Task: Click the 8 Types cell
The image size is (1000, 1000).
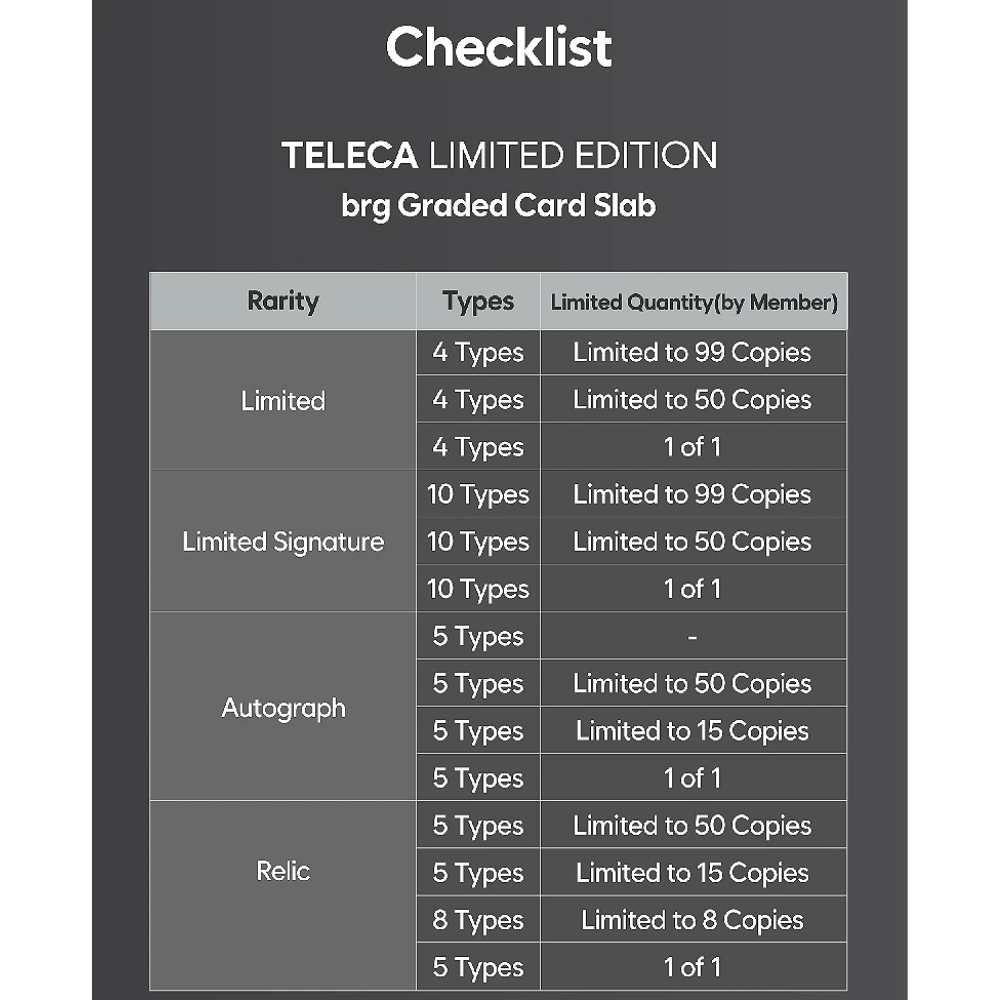Action: click(x=478, y=920)
